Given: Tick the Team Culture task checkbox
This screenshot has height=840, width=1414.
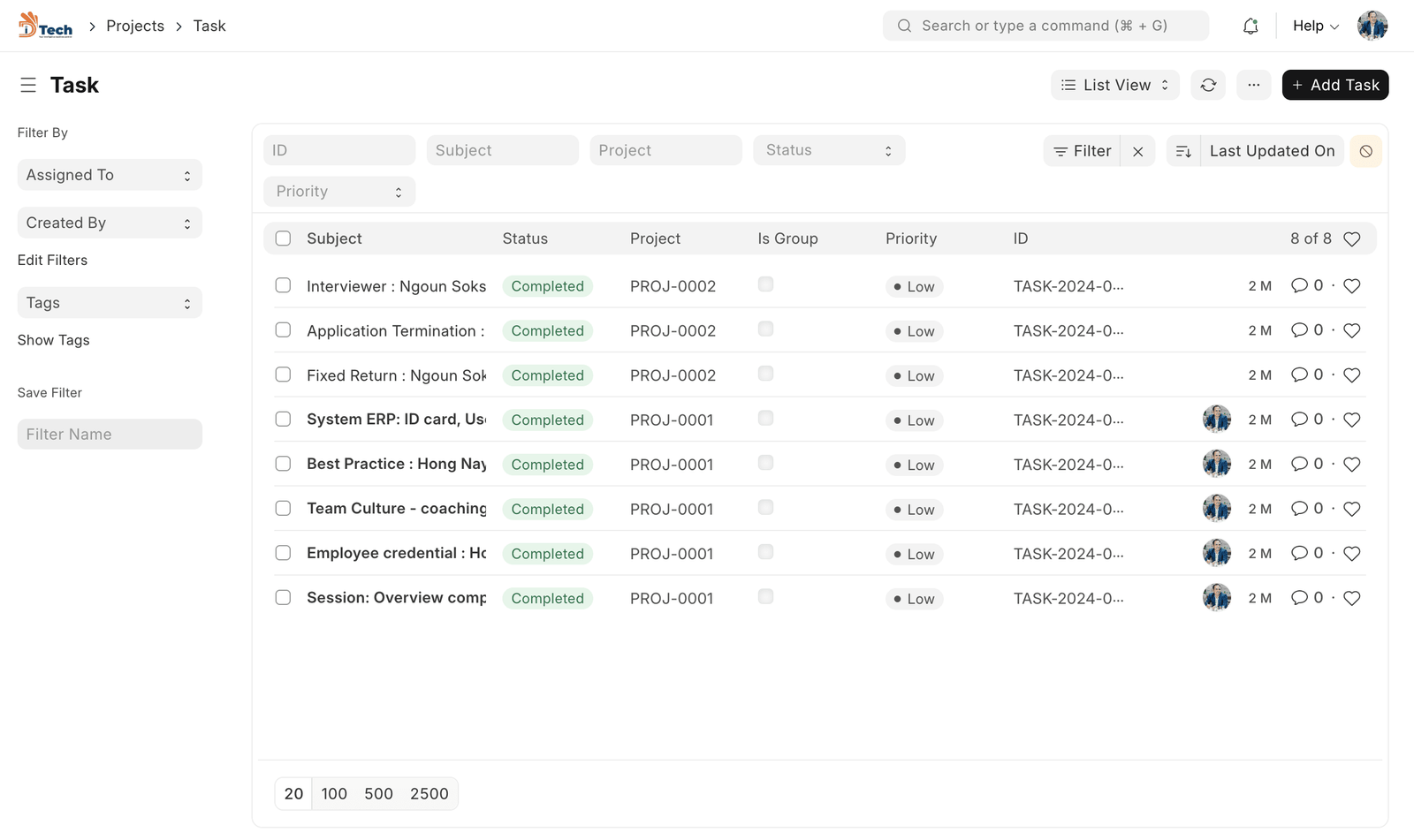Looking at the screenshot, I should point(283,509).
